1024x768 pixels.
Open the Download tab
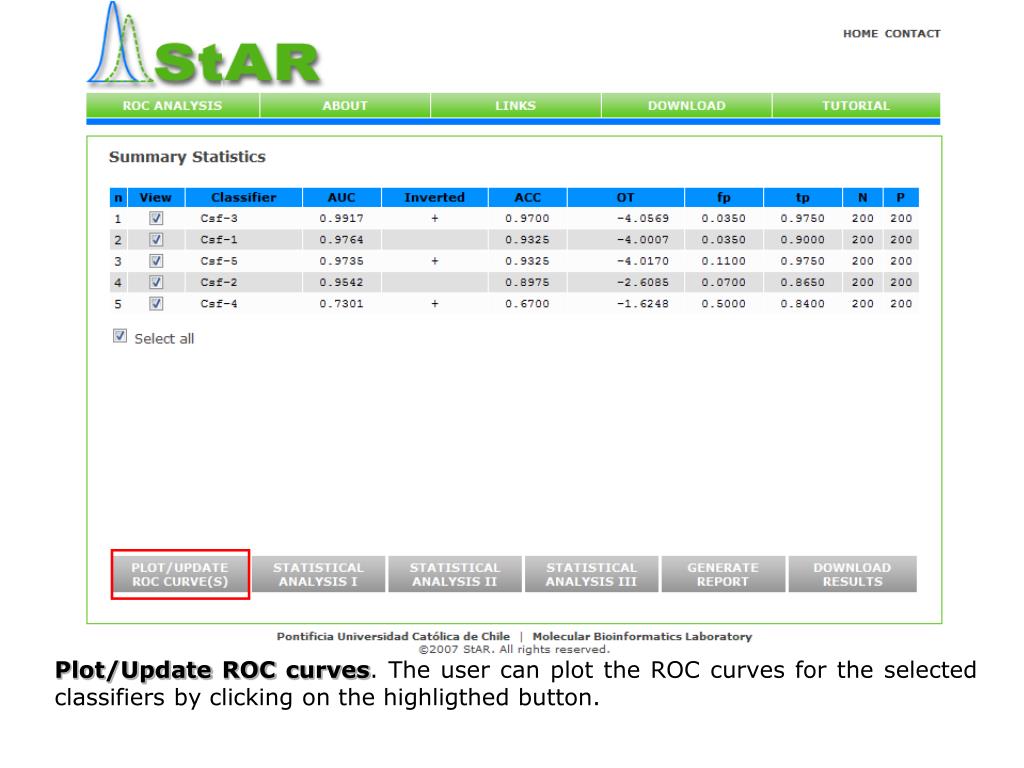[x=686, y=105]
